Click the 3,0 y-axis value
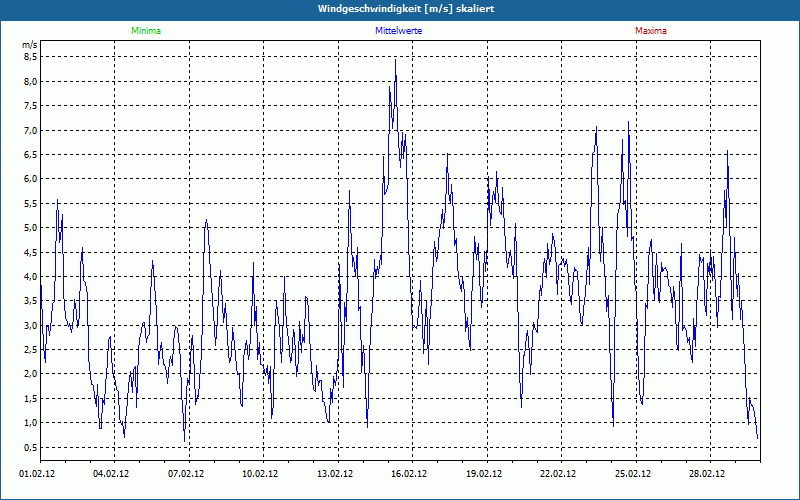This screenshot has width=800, height=500. [31, 325]
